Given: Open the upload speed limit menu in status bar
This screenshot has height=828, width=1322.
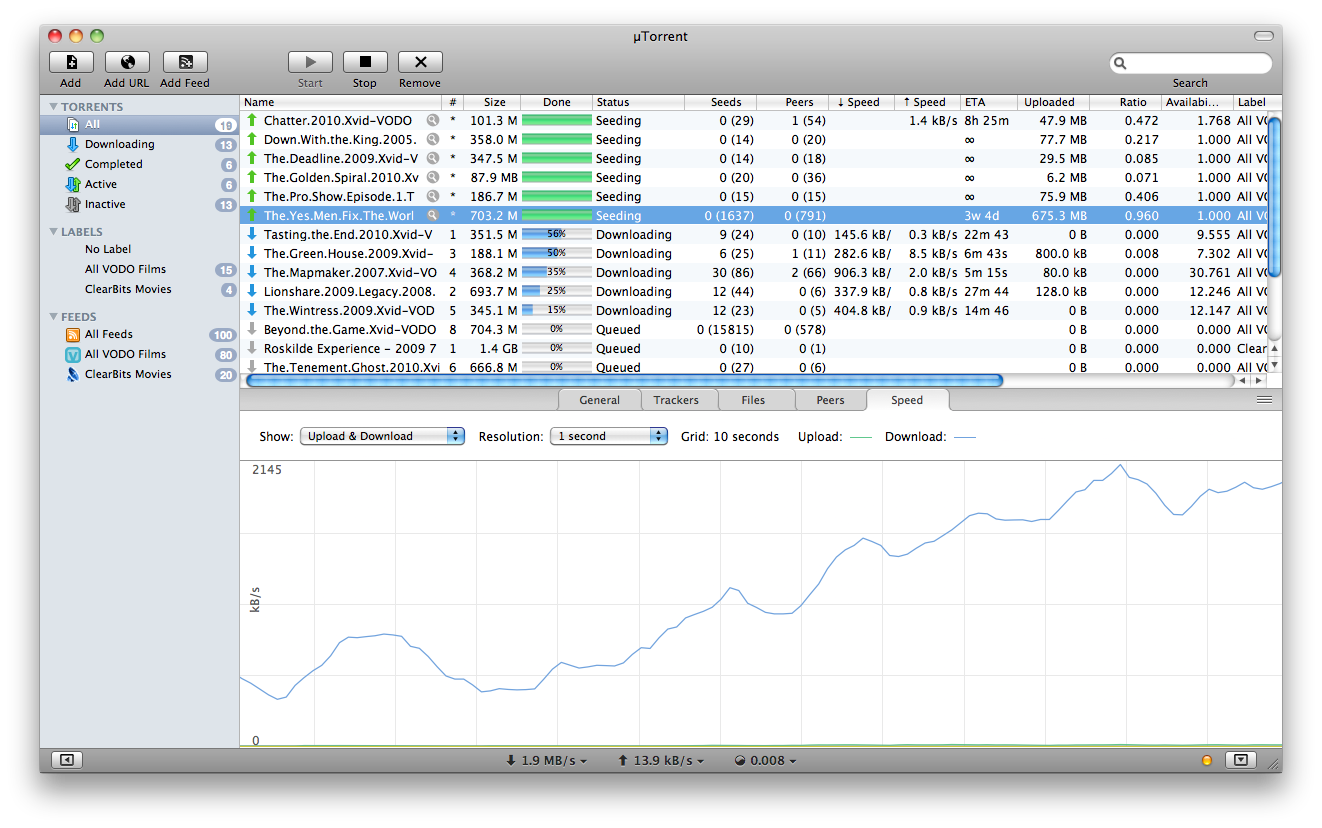Looking at the screenshot, I should point(660,761).
